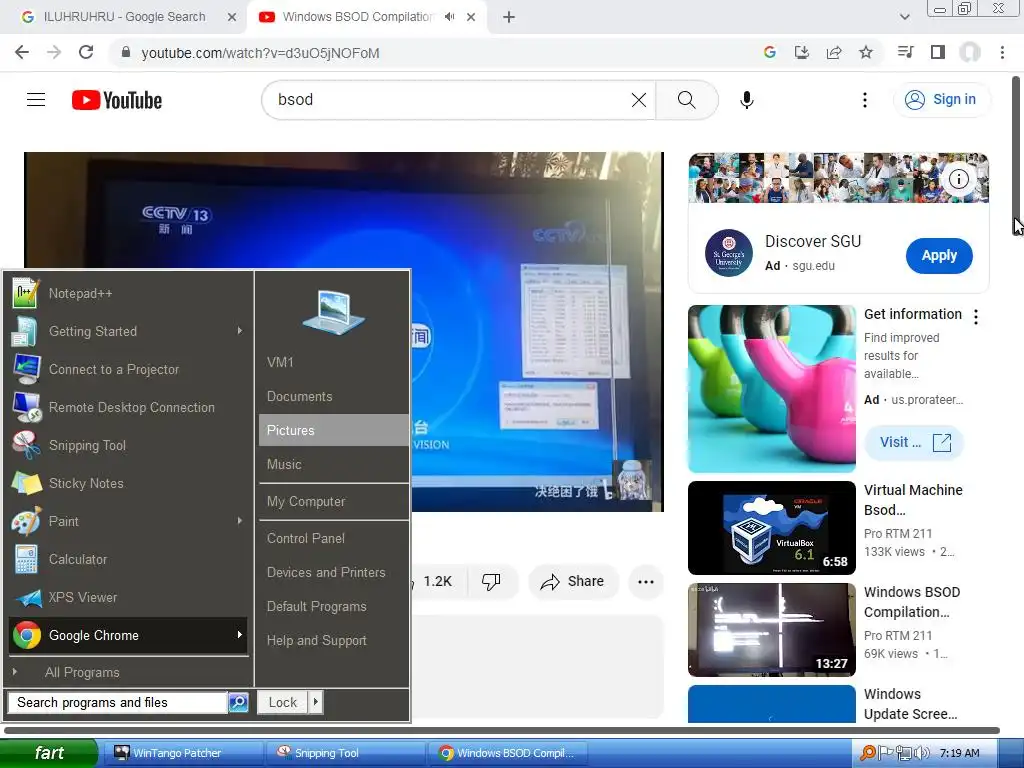The image size is (1024, 768).
Task: Mute the audio icon on YouTube tab
Action: click(x=449, y=17)
